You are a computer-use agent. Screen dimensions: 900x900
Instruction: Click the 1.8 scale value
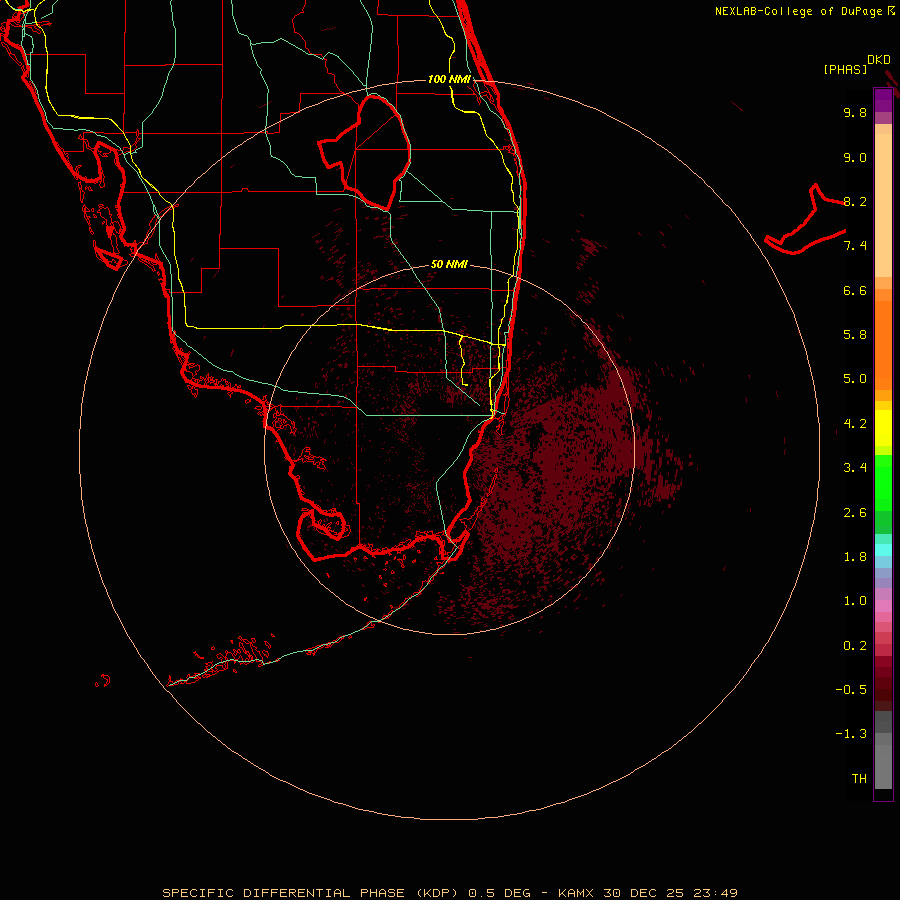pyautogui.click(x=855, y=557)
